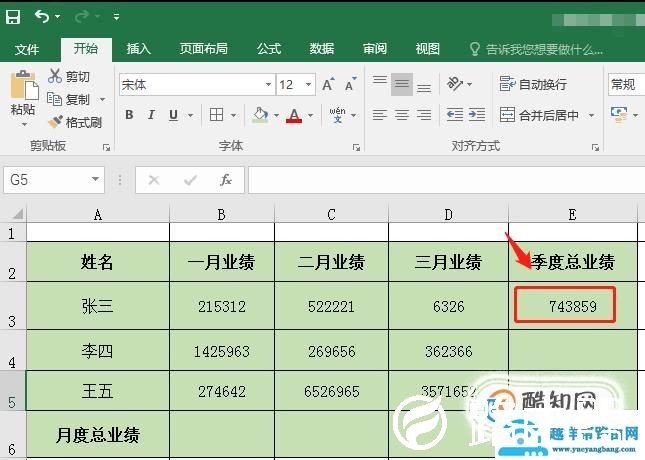Select the 月度总业绩 cell
Viewport: 645px width, 460px height.
[x=97, y=434]
